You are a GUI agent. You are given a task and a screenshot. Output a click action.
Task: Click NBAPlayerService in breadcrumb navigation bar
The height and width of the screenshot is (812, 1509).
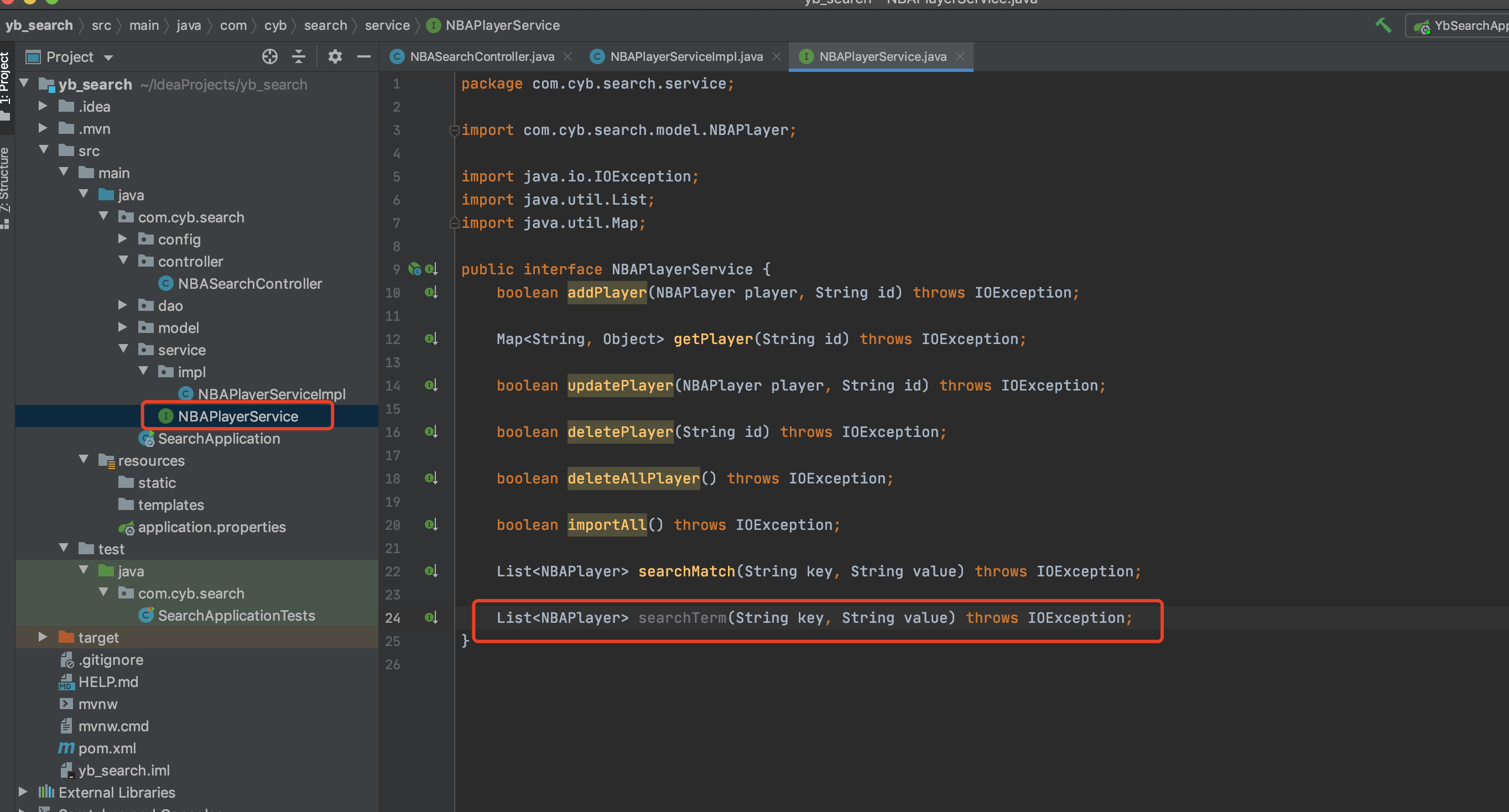tap(502, 25)
